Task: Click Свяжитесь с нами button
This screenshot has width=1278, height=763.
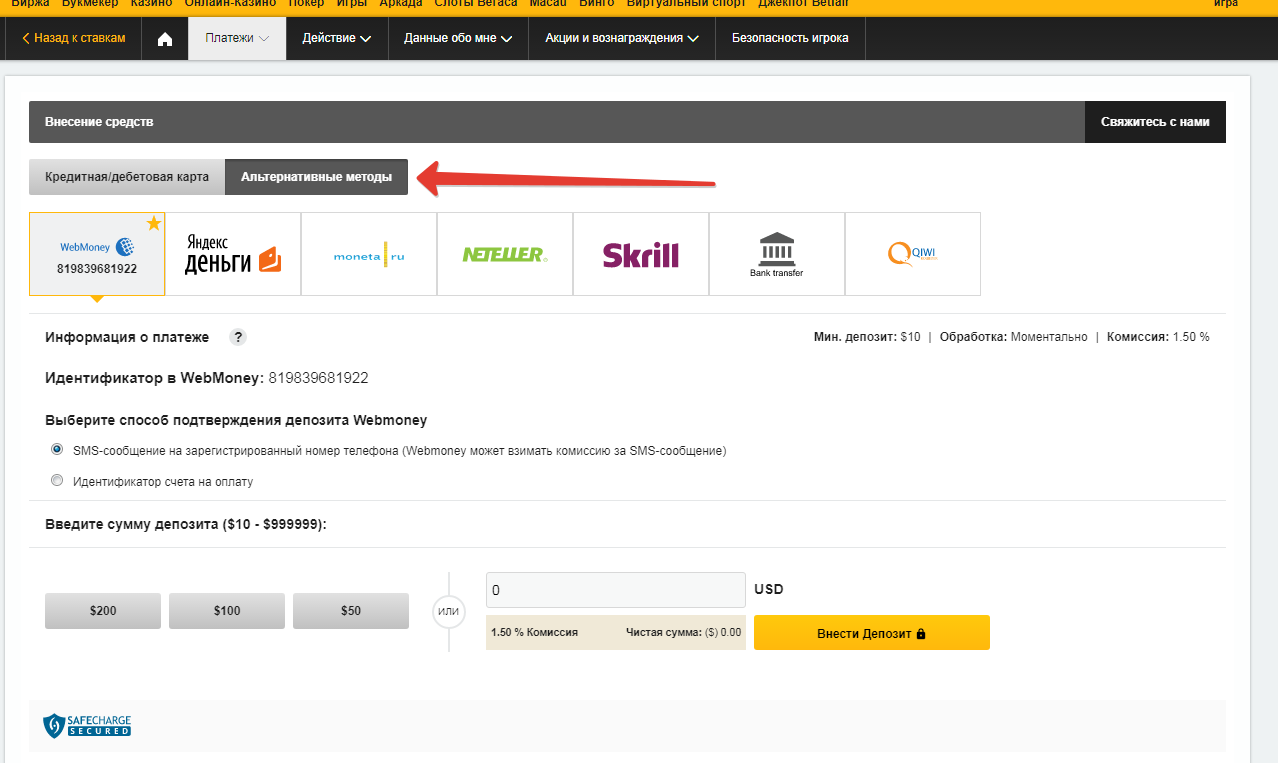Action: click(1155, 122)
